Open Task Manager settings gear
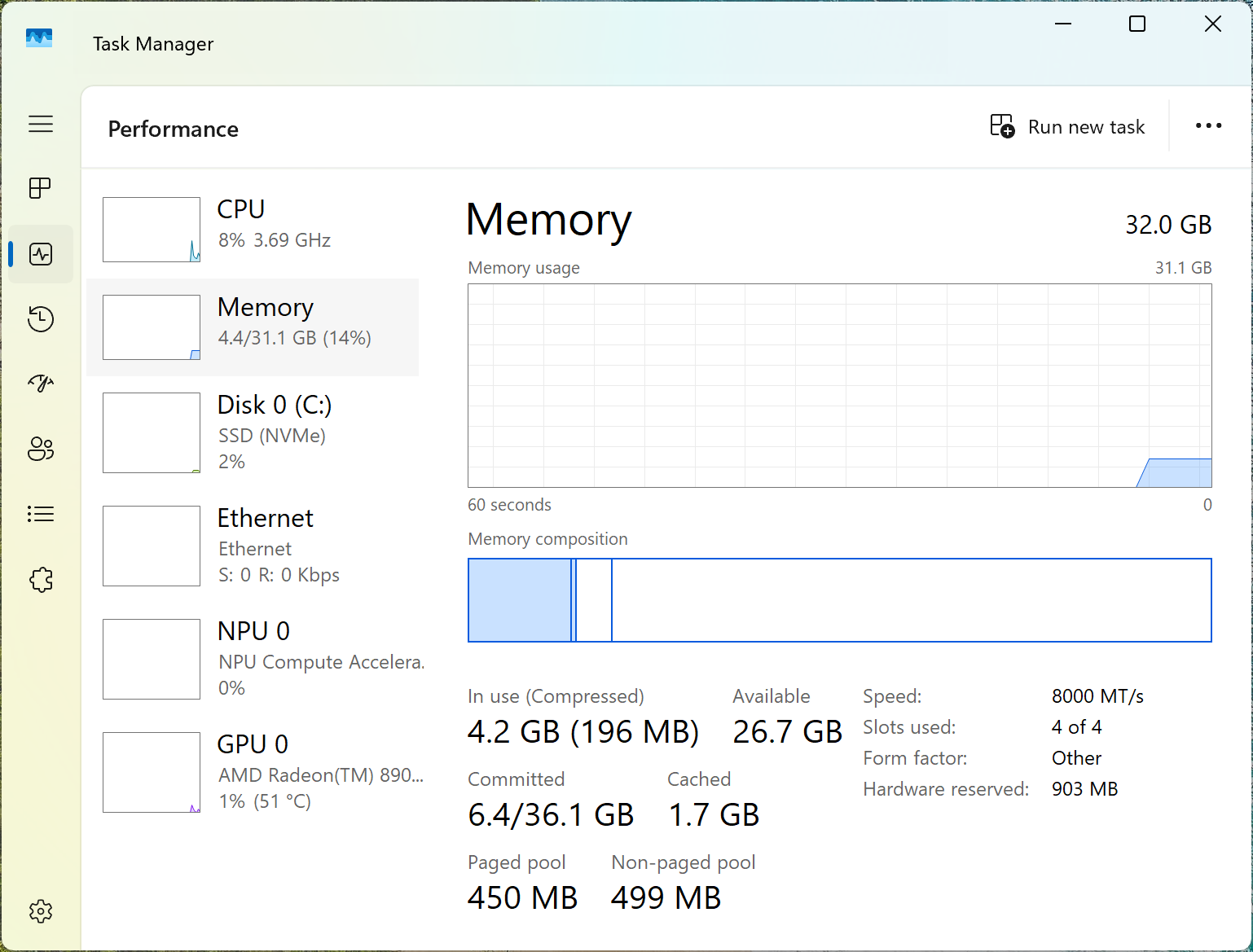The height and width of the screenshot is (952, 1253). [41, 911]
